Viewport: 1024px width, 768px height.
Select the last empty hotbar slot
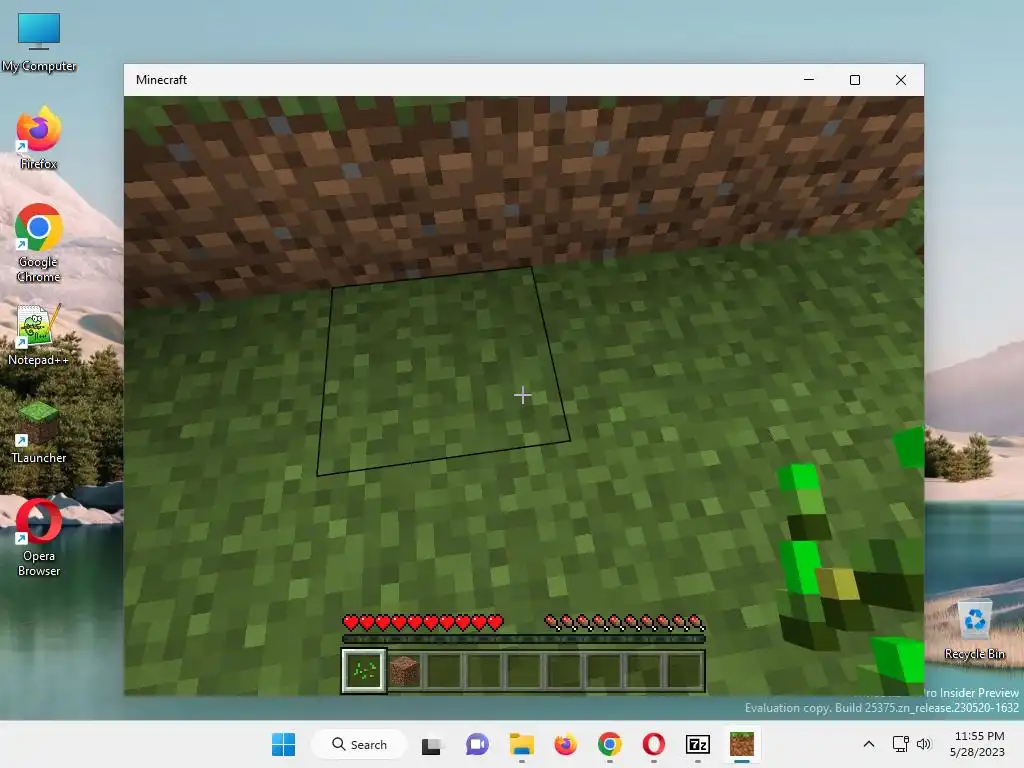coord(684,671)
